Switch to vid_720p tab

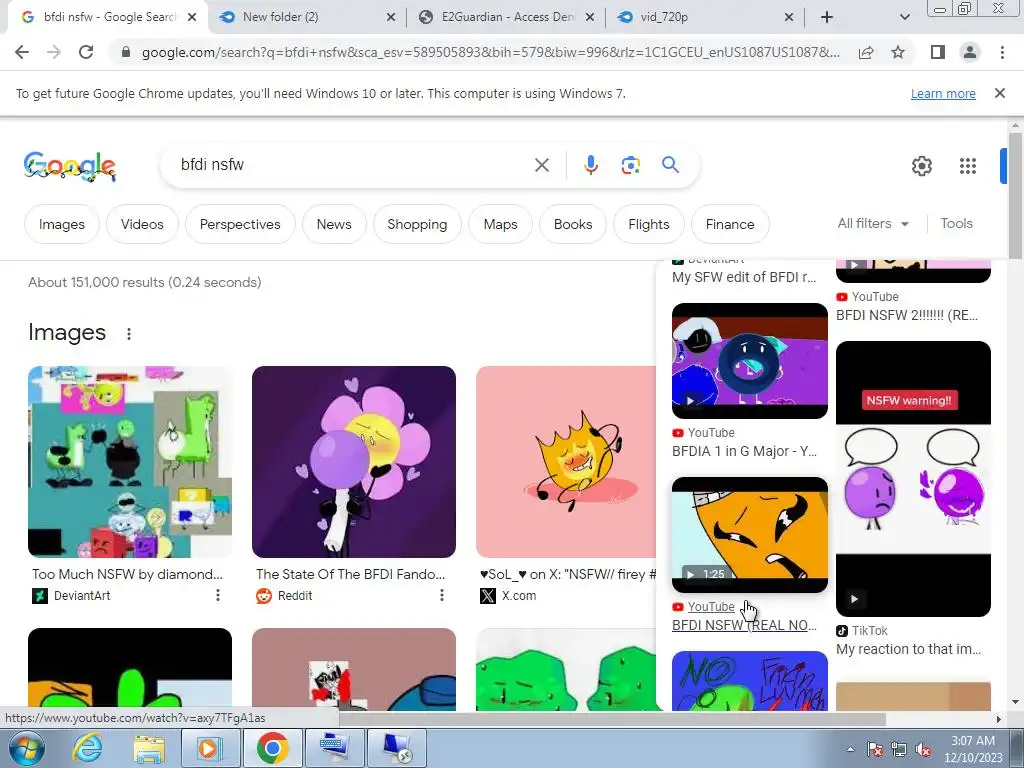click(705, 17)
